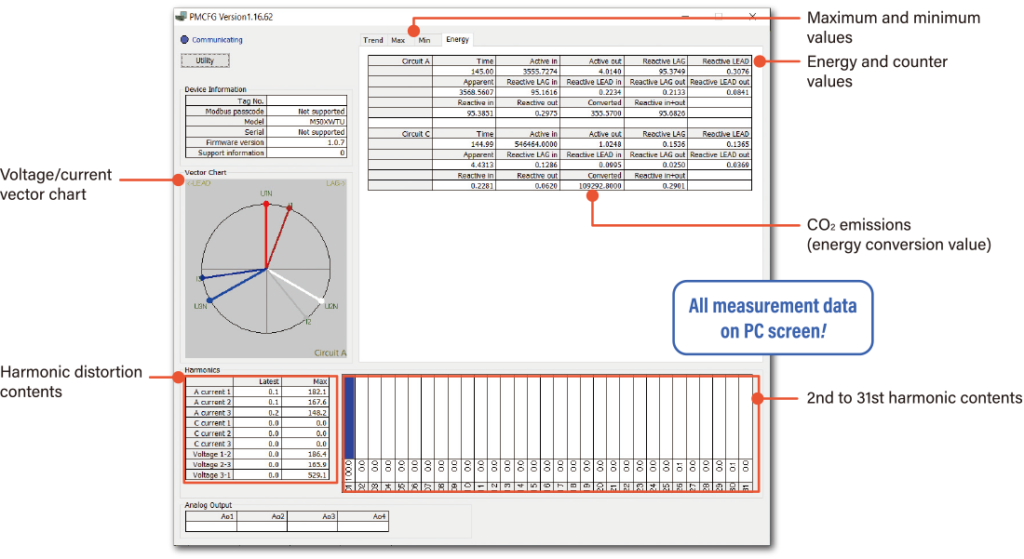Click the blue Communicating status indicator
This screenshot has height=559, width=1024.
click(186, 40)
